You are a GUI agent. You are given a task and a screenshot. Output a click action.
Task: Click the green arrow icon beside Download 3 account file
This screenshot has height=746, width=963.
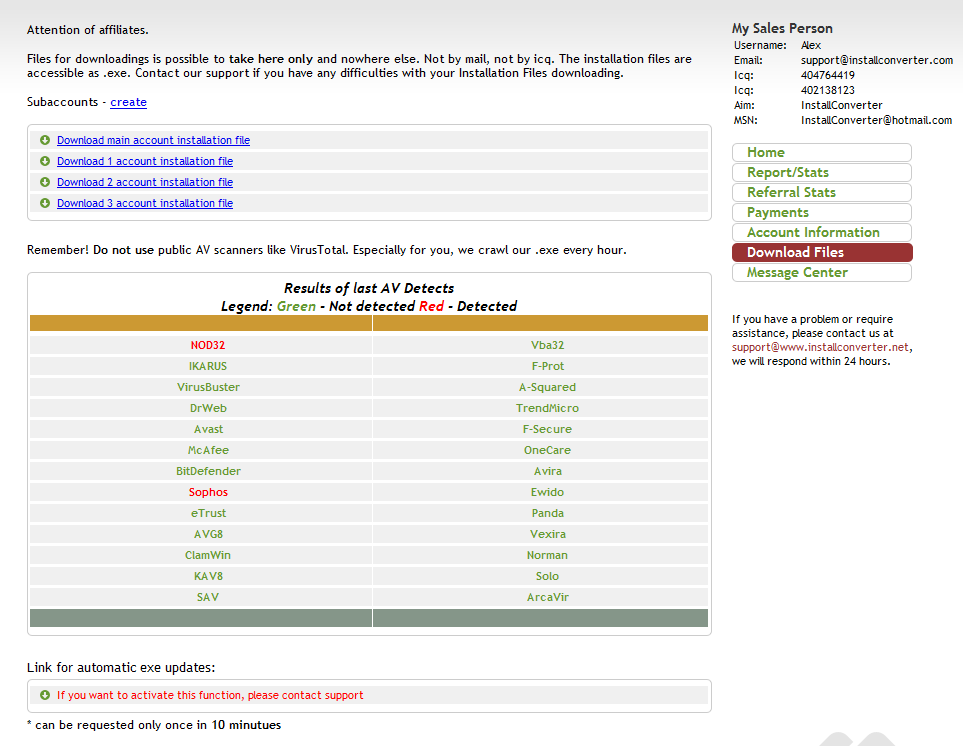pos(45,203)
